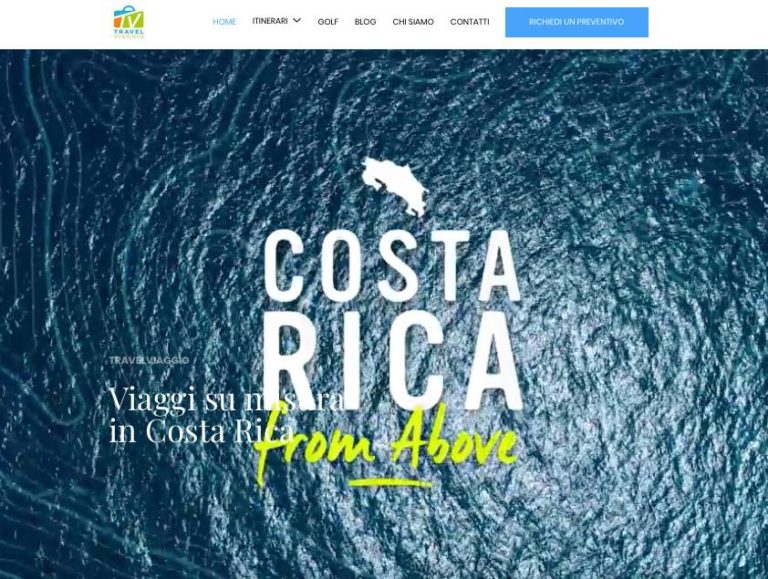Open the Itinerari menu label
The image size is (768, 579).
click(270, 21)
